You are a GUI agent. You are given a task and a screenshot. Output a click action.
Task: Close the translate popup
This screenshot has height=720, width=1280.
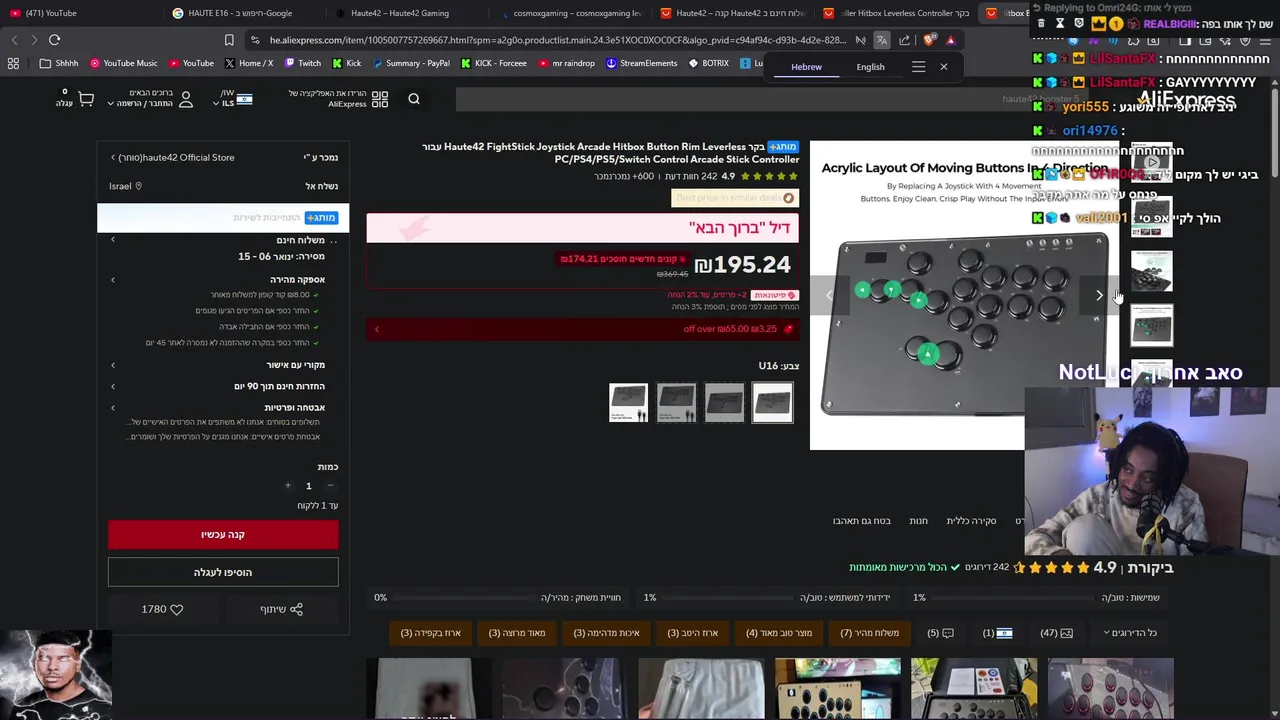click(943, 67)
